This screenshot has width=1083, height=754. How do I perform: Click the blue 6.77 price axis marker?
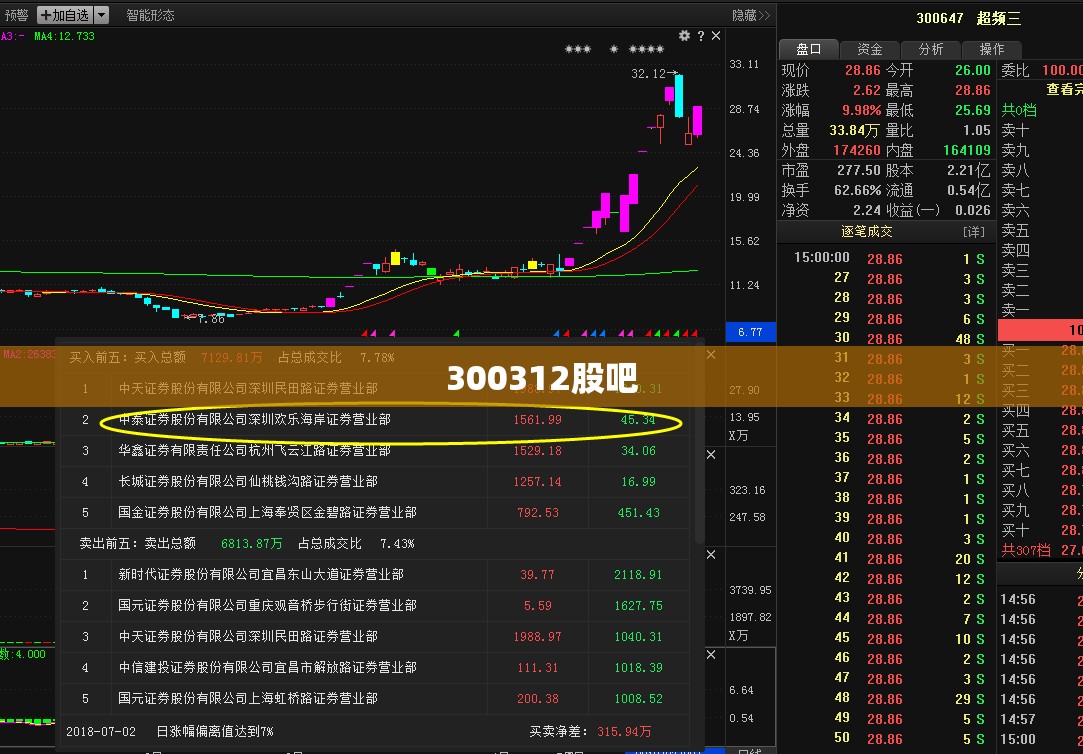(750, 332)
